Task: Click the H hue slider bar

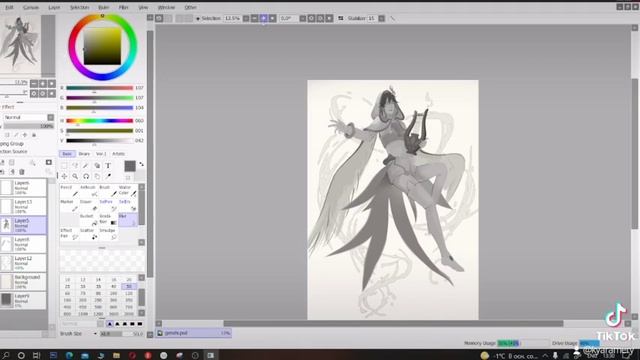Action: [100, 121]
